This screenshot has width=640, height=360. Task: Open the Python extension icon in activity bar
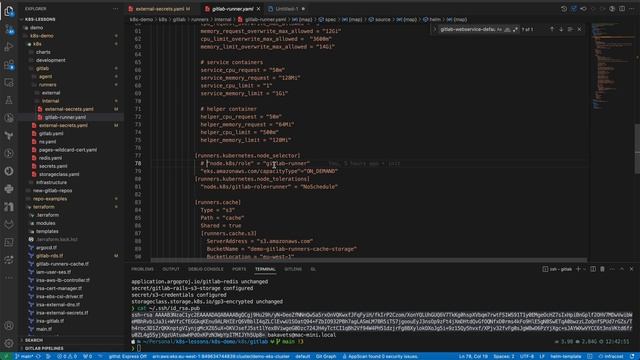click(x=9, y=189)
